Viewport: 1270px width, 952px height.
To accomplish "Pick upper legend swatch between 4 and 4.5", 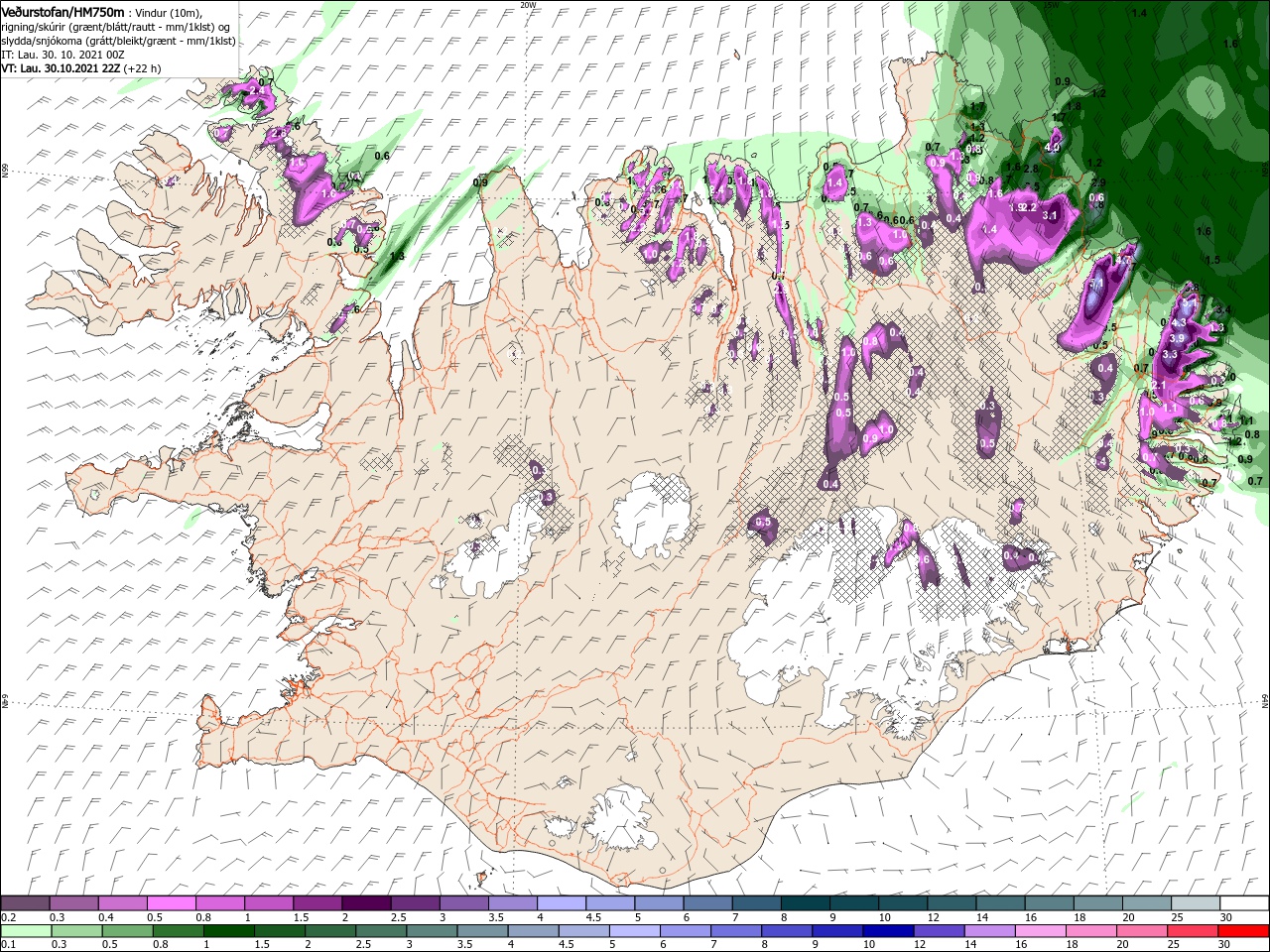I will click(561, 902).
